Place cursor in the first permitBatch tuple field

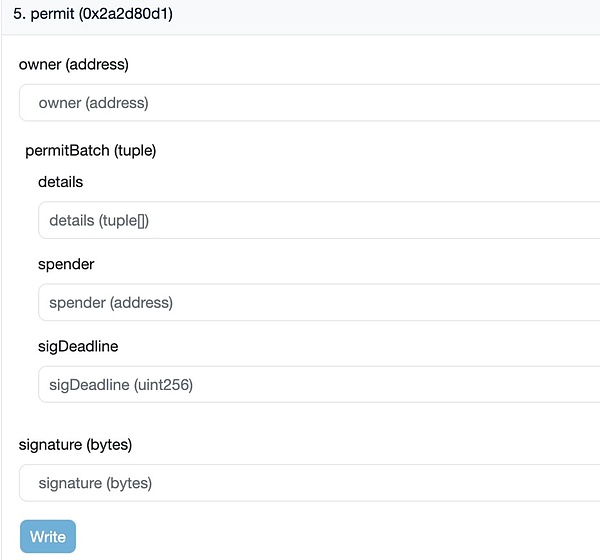point(318,220)
